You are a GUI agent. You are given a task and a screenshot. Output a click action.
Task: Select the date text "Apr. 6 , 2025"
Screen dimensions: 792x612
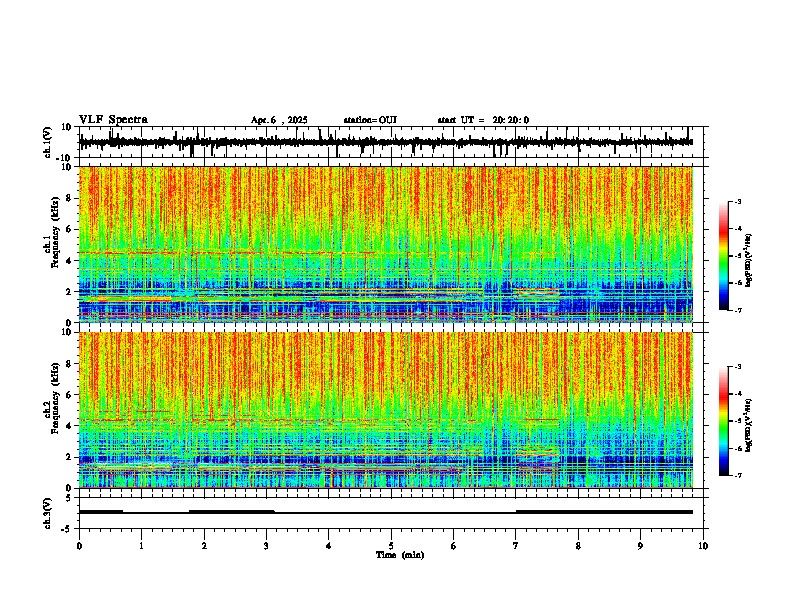(279, 120)
